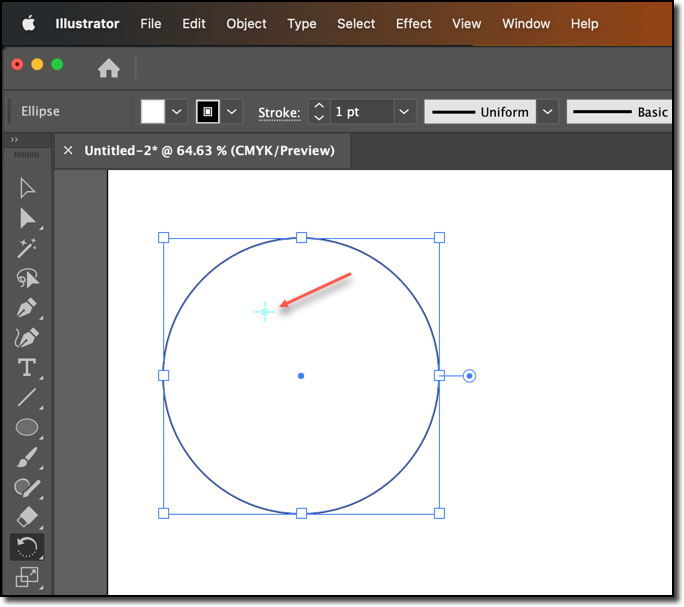Increase stroke weight with up stepper
Viewport: 684px width, 607px height.
tap(319, 106)
